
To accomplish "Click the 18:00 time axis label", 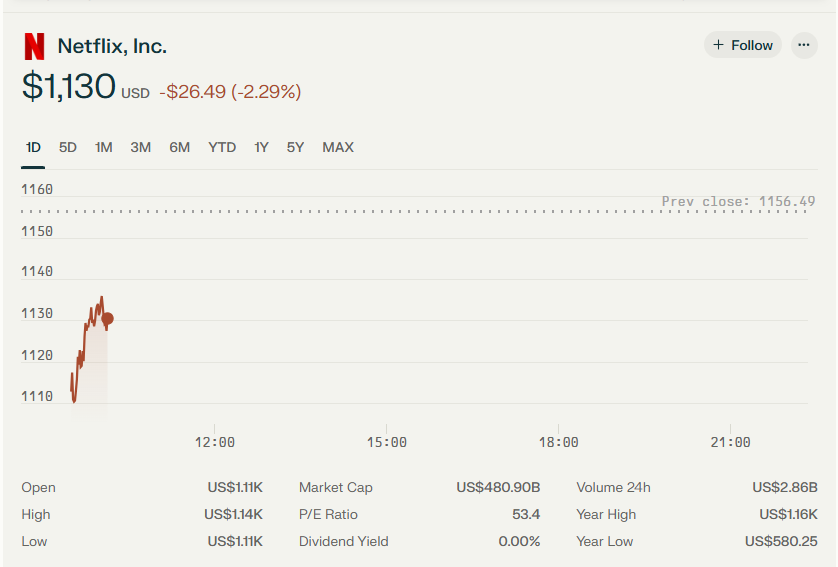I will point(558,442).
